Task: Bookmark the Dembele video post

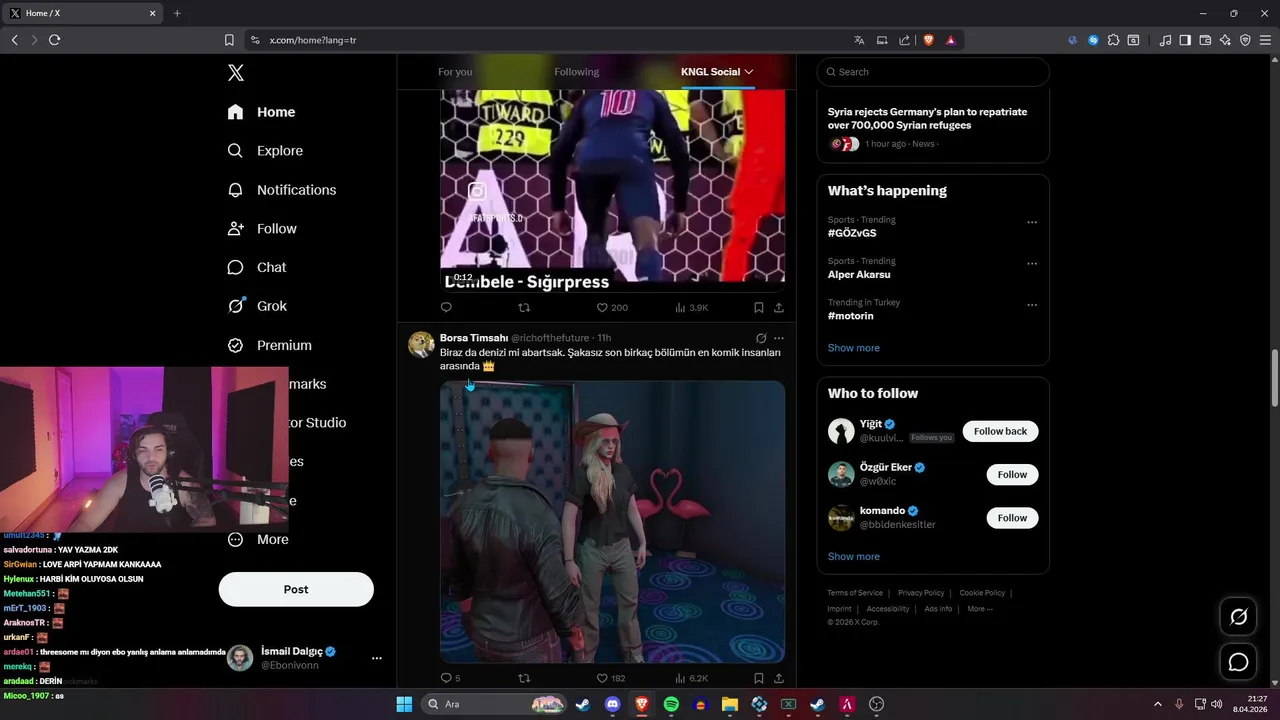Action: [x=759, y=308]
